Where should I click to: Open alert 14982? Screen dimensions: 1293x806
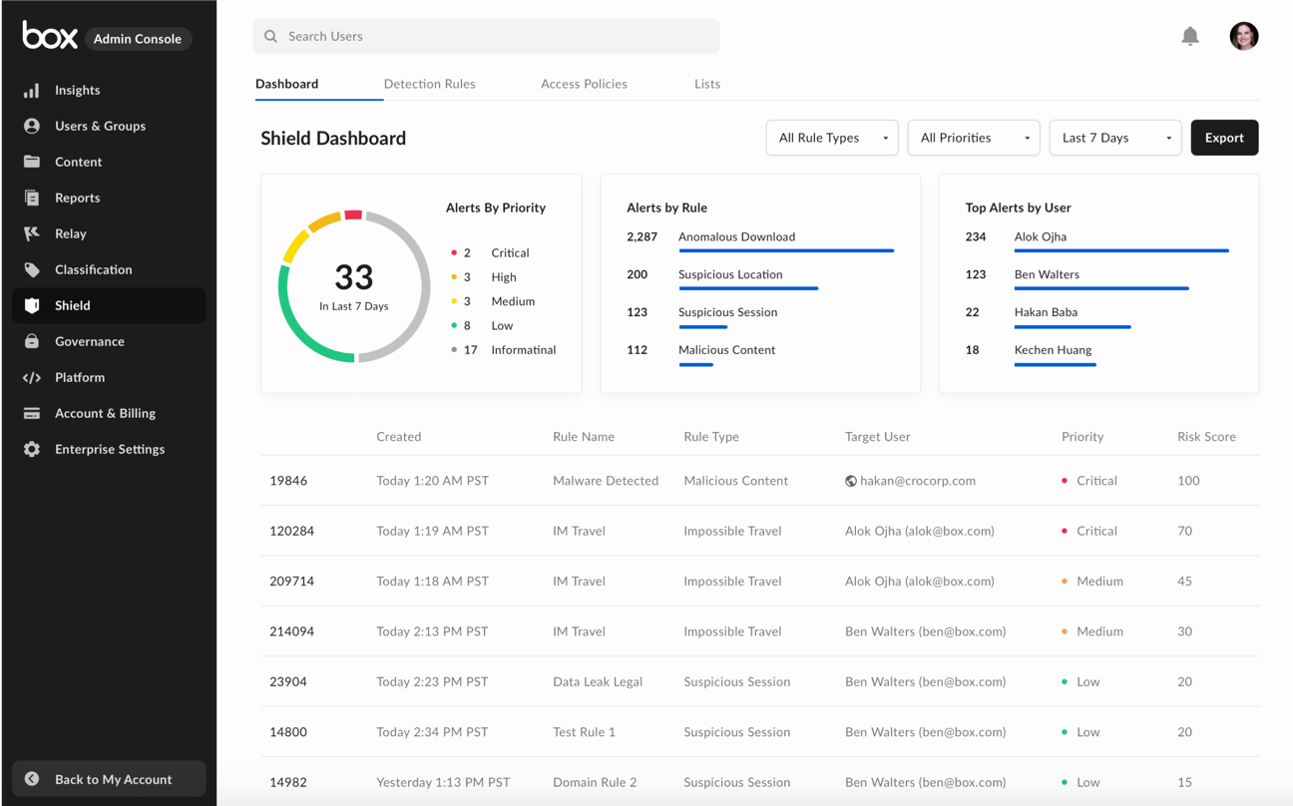click(x=288, y=782)
